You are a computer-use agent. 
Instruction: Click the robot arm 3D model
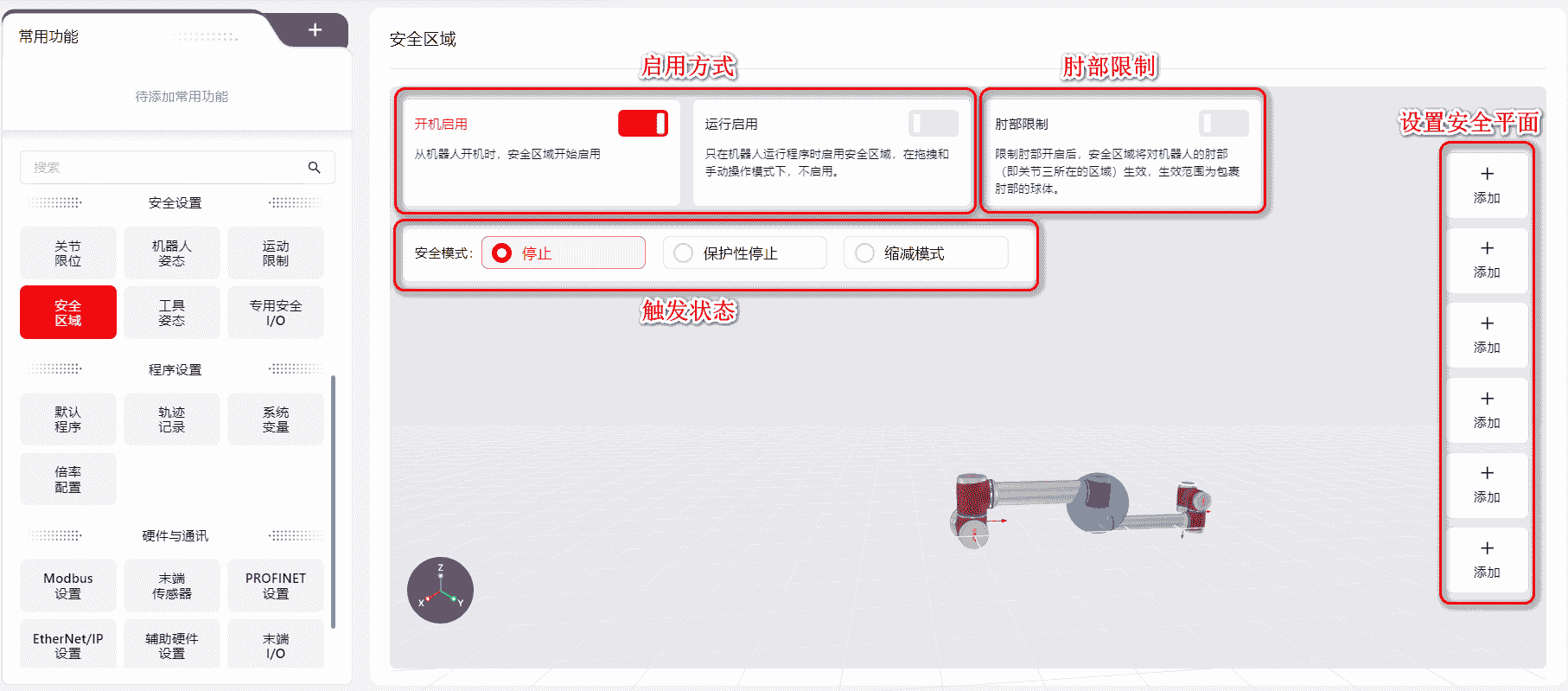1080,509
